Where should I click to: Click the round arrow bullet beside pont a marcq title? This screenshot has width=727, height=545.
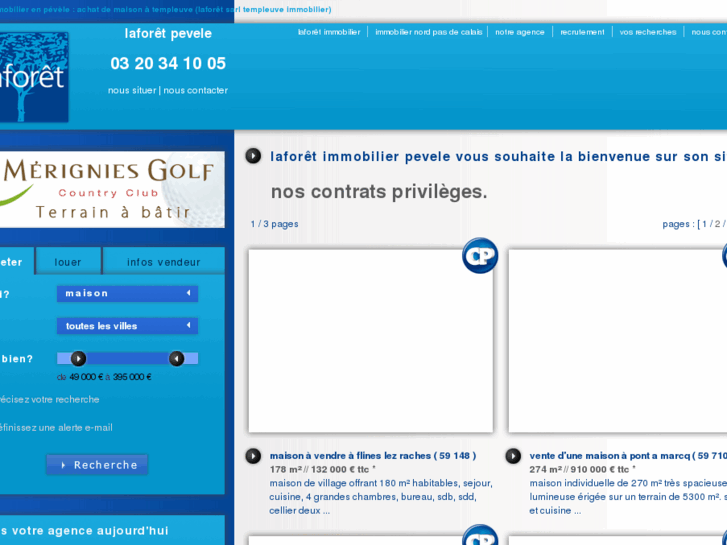coord(513,456)
